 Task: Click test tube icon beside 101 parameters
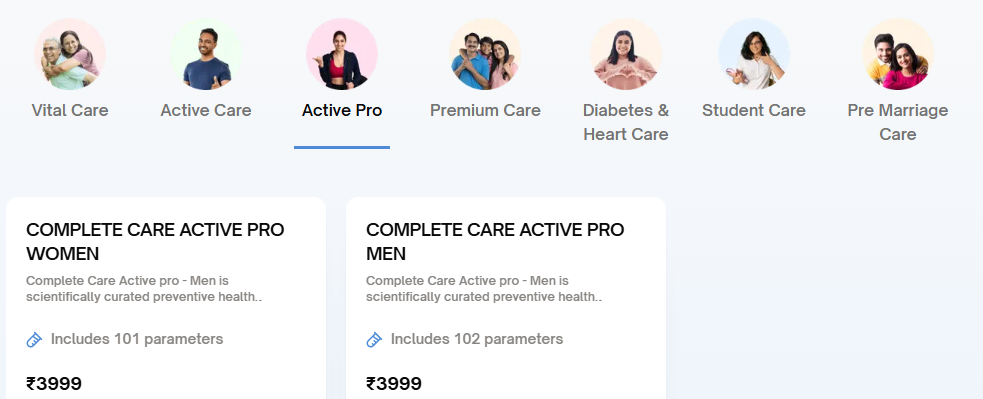pyautogui.click(x=34, y=340)
